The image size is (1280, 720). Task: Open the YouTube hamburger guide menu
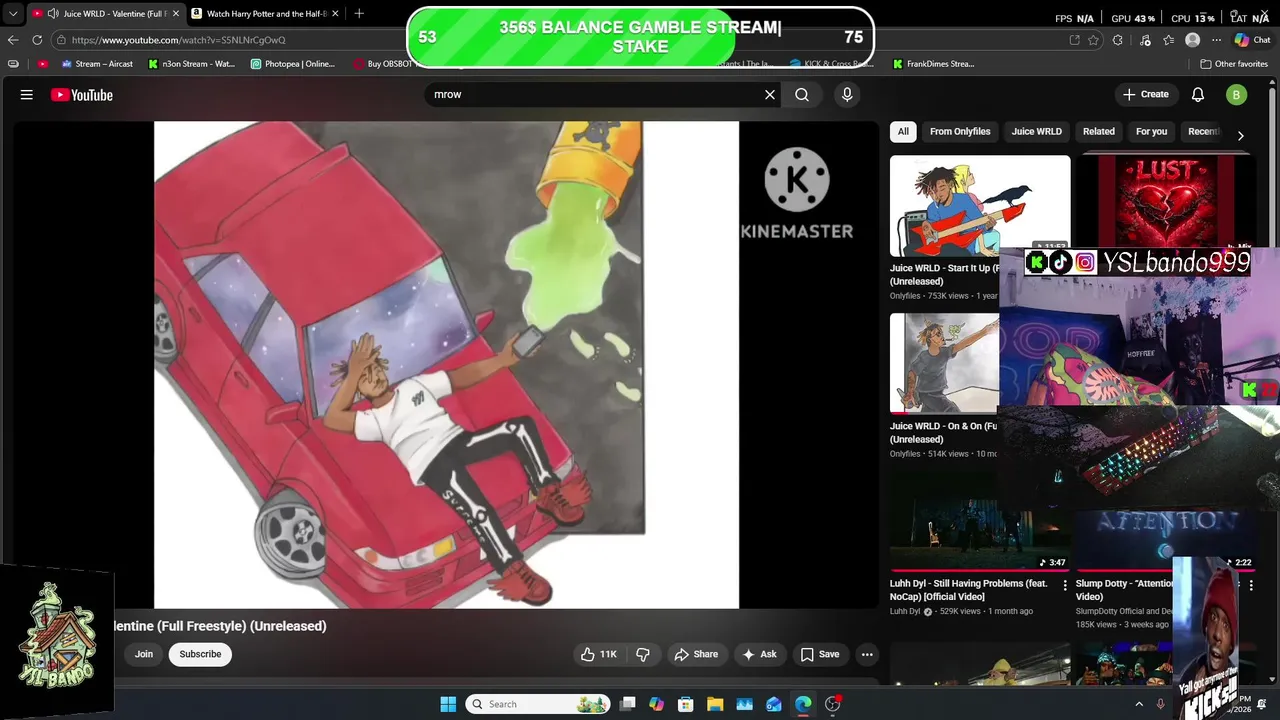(27, 95)
